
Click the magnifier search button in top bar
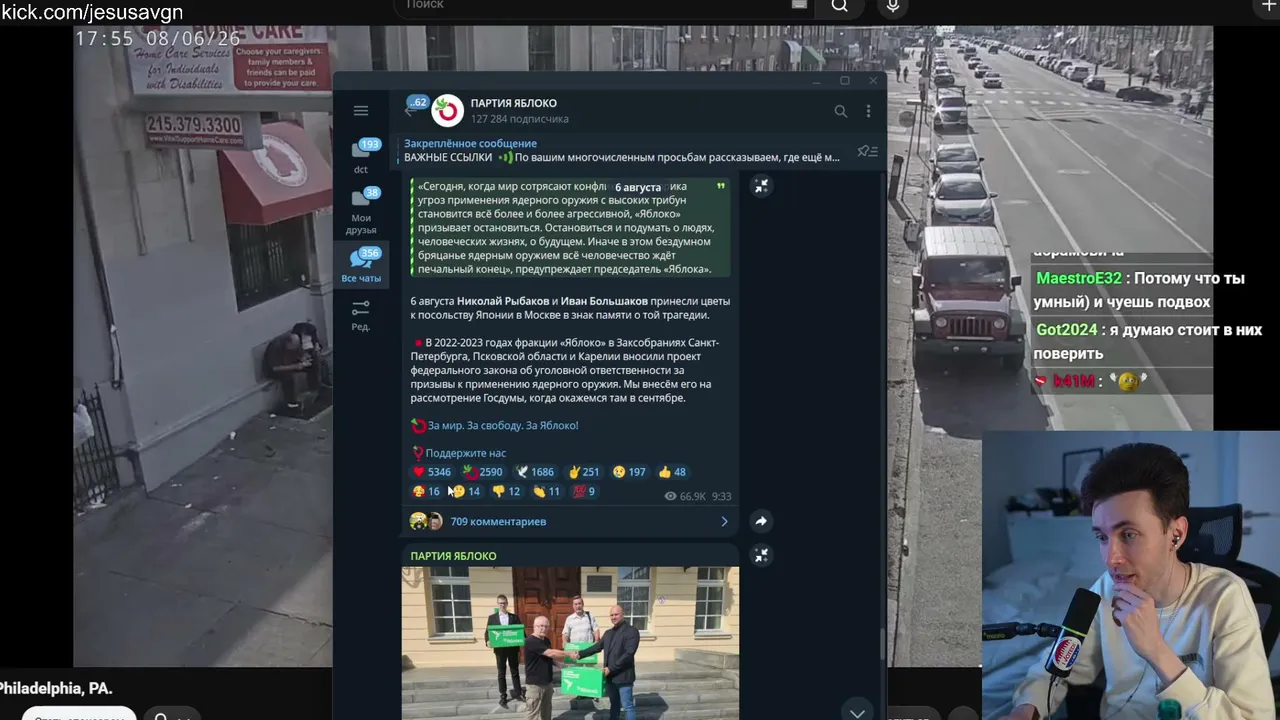[840, 6]
